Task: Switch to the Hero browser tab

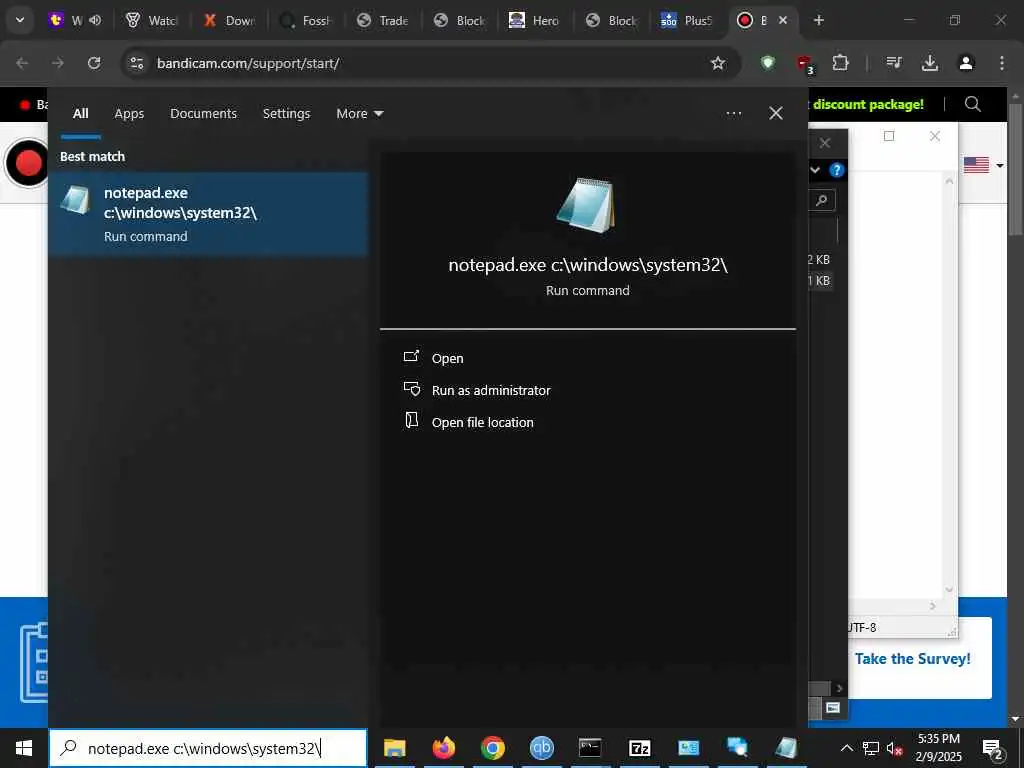Action: tap(536, 21)
